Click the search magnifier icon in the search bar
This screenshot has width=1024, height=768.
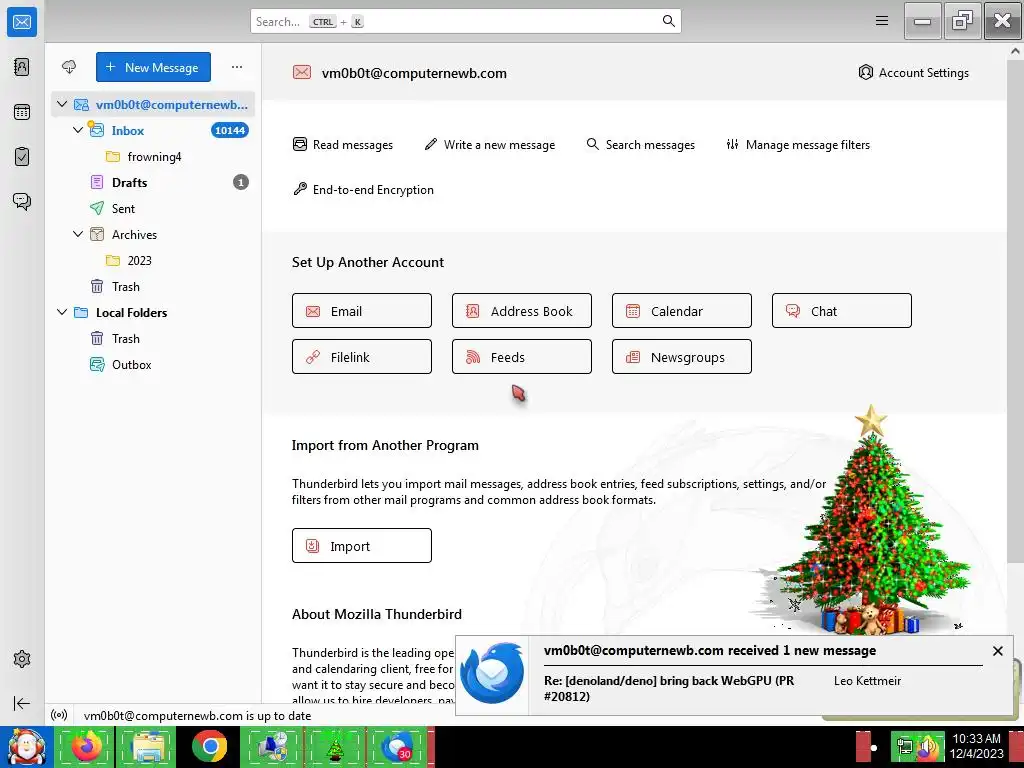point(668,21)
